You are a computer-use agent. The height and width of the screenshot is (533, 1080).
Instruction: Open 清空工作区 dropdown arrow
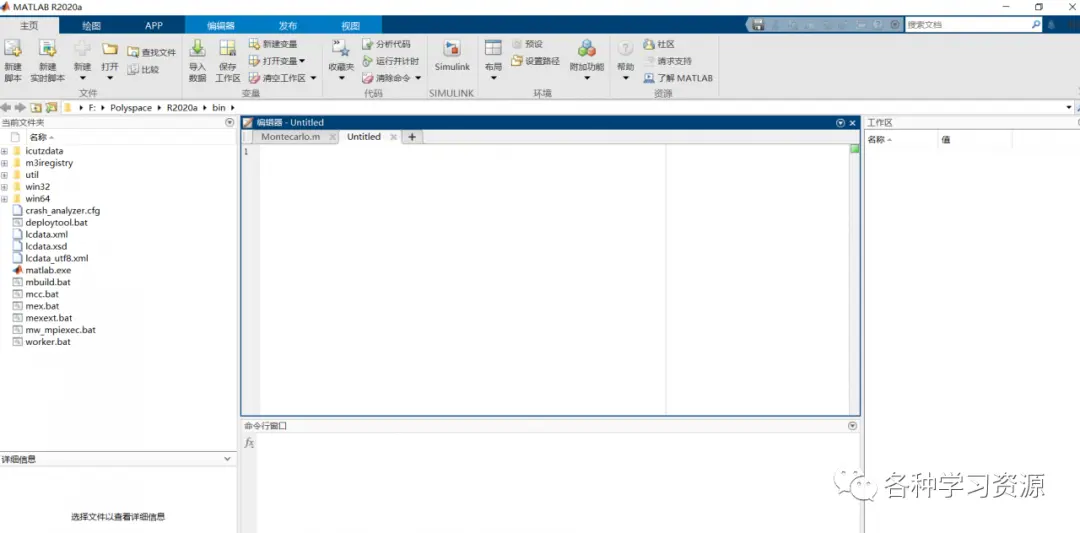(x=313, y=79)
